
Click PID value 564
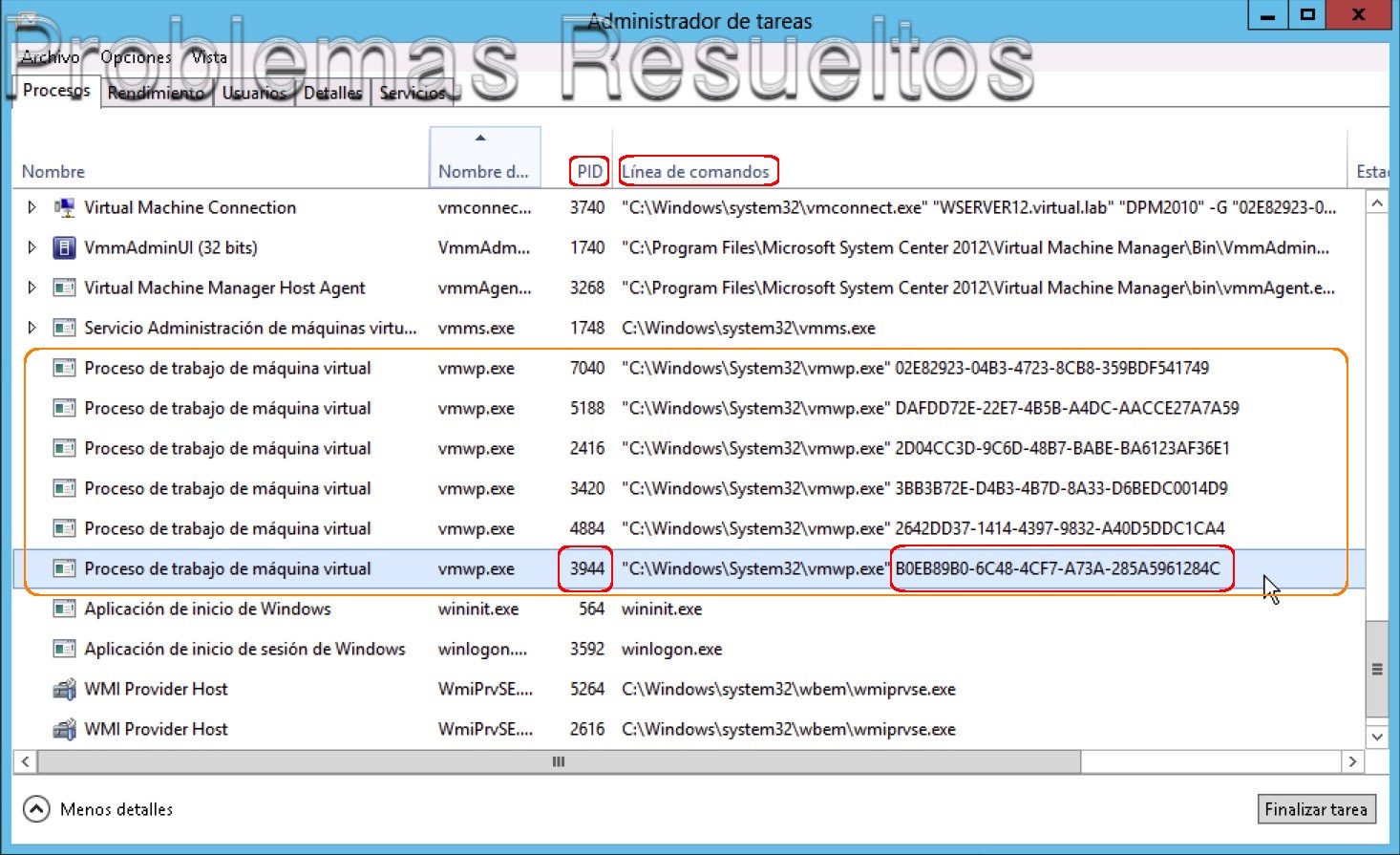592,609
